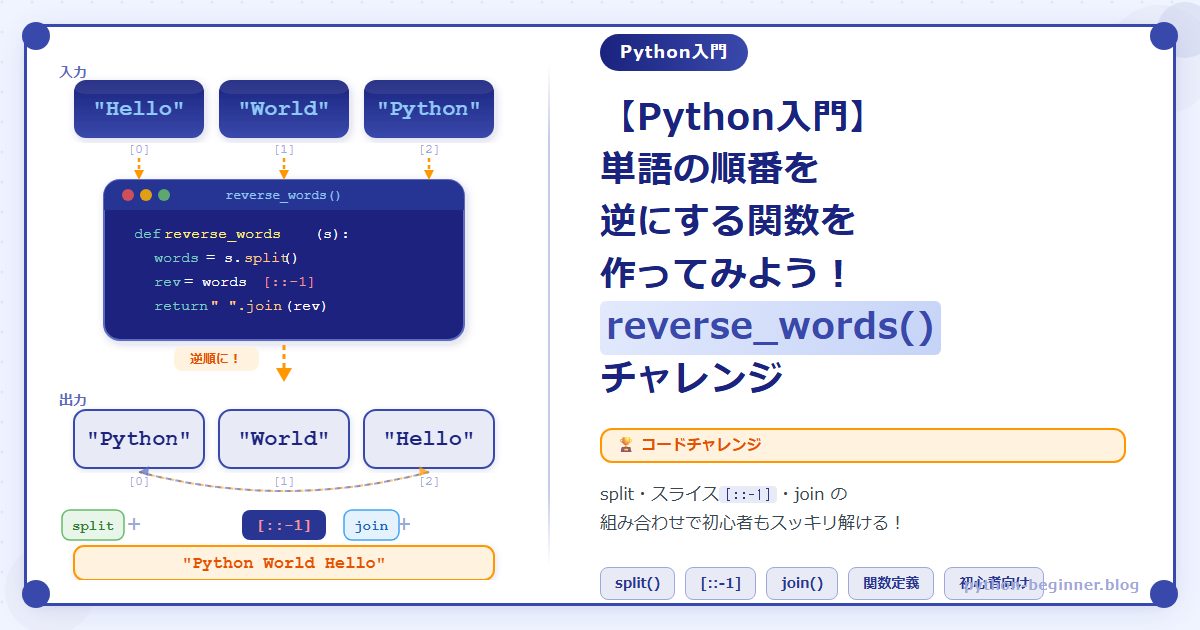
Task: Click the headline line 逆にする関数を
Action: coord(728,221)
